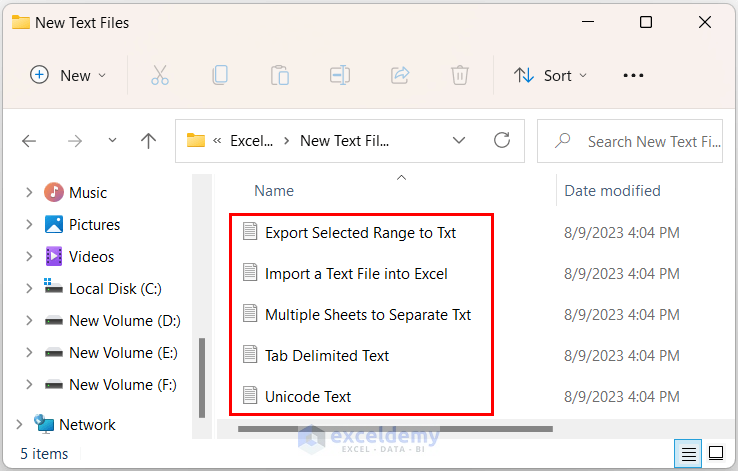Image resolution: width=738 pixels, height=471 pixels.
Task: Open the See more ellipsis menu
Action: tap(633, 75)
